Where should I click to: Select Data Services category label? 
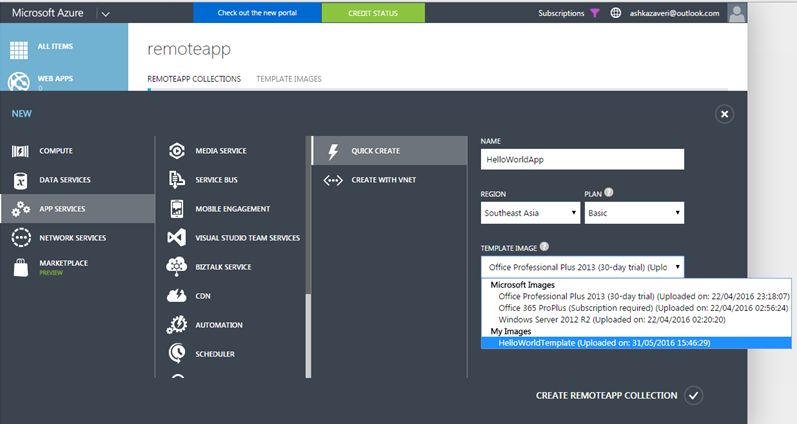tap(65, 180)
